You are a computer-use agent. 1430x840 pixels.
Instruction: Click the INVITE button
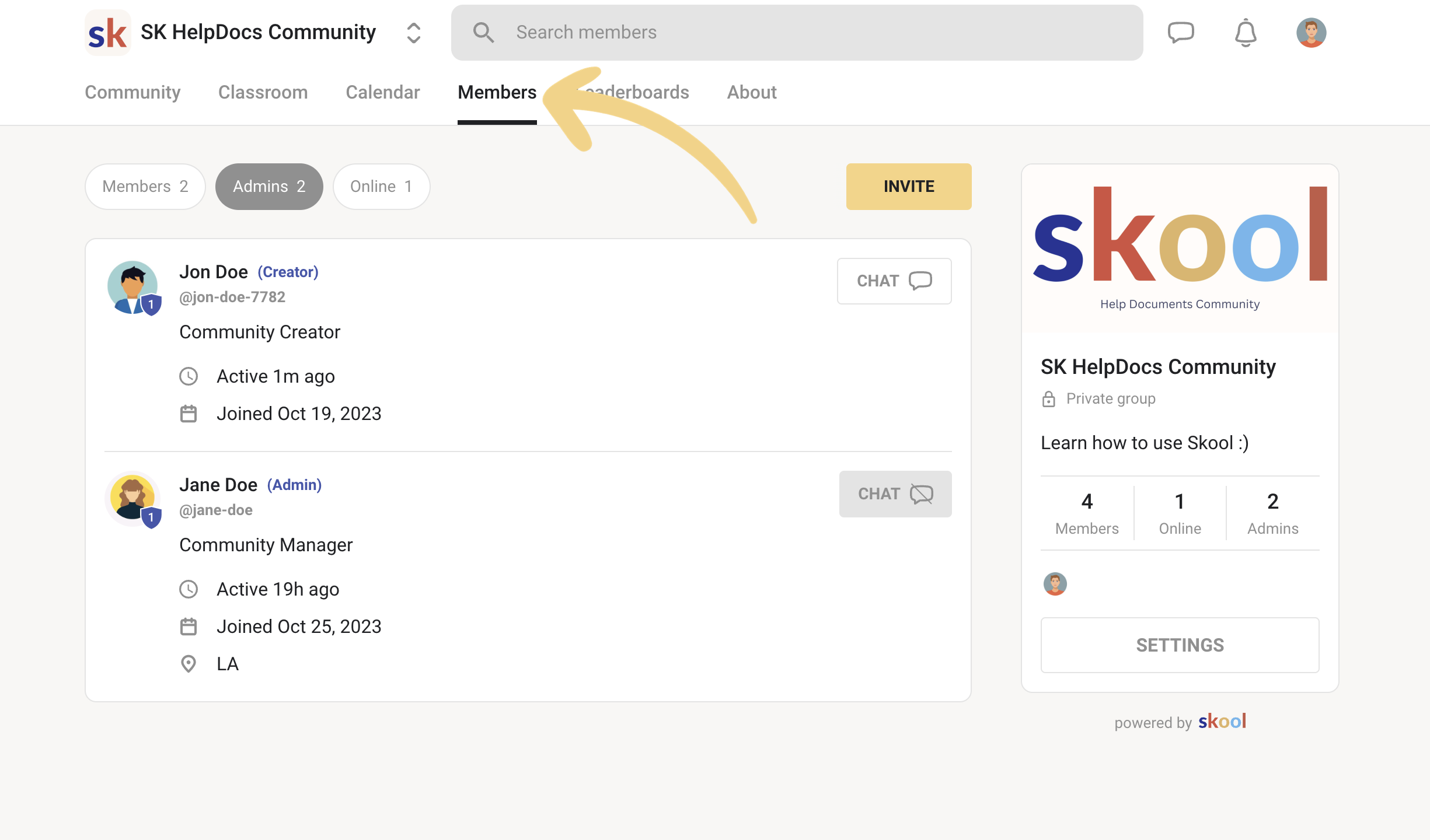[x=909, y=187]
